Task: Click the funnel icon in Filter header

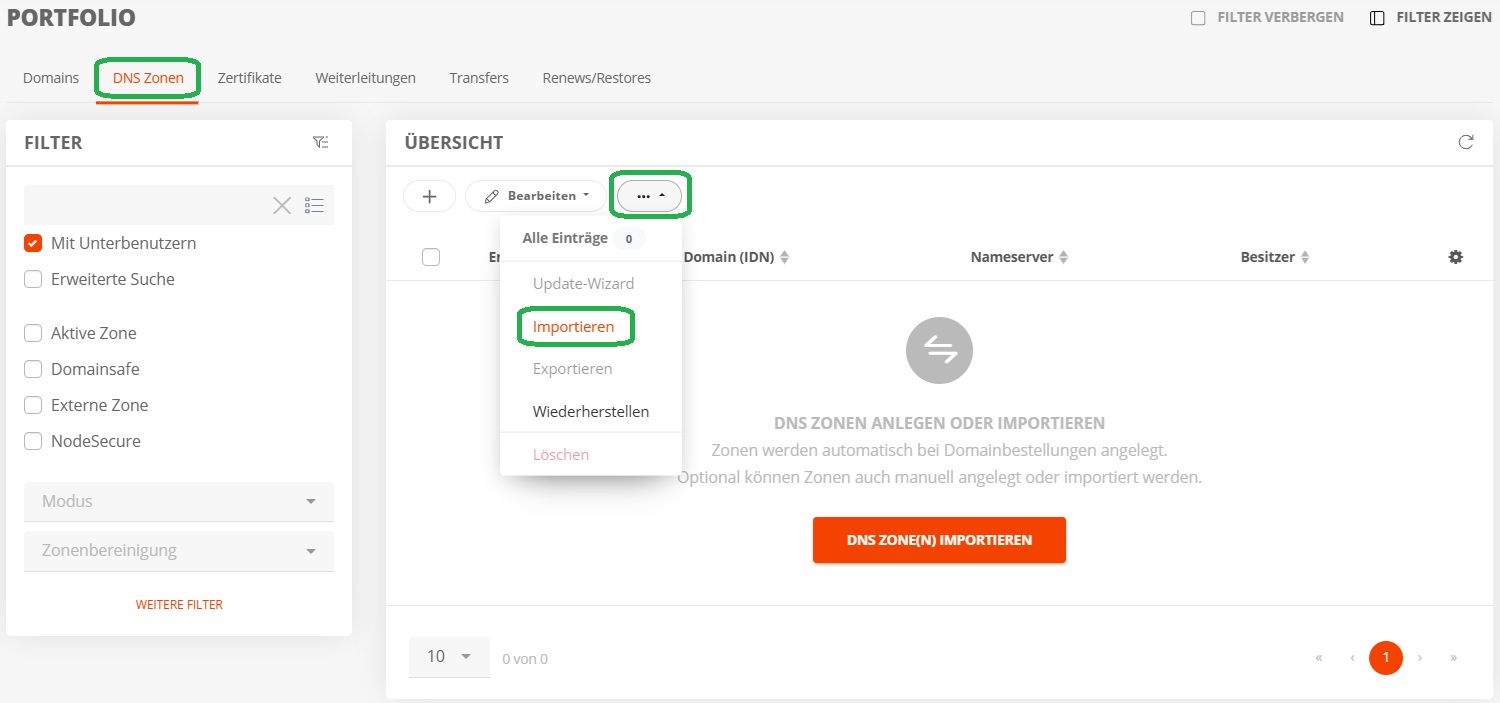Action: tap(320, 143)
